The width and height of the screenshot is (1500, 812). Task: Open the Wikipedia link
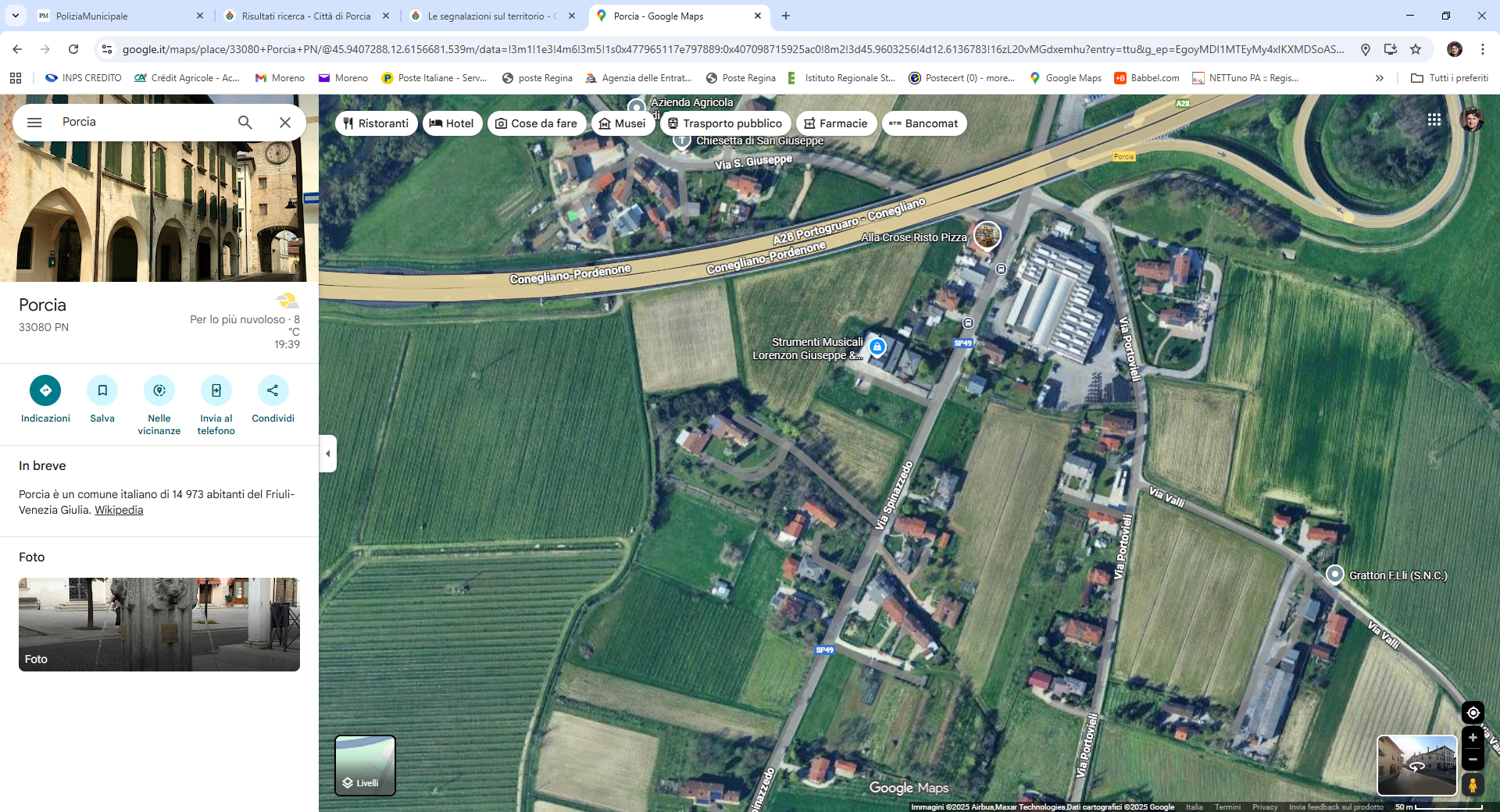click(x=119, y=510)
